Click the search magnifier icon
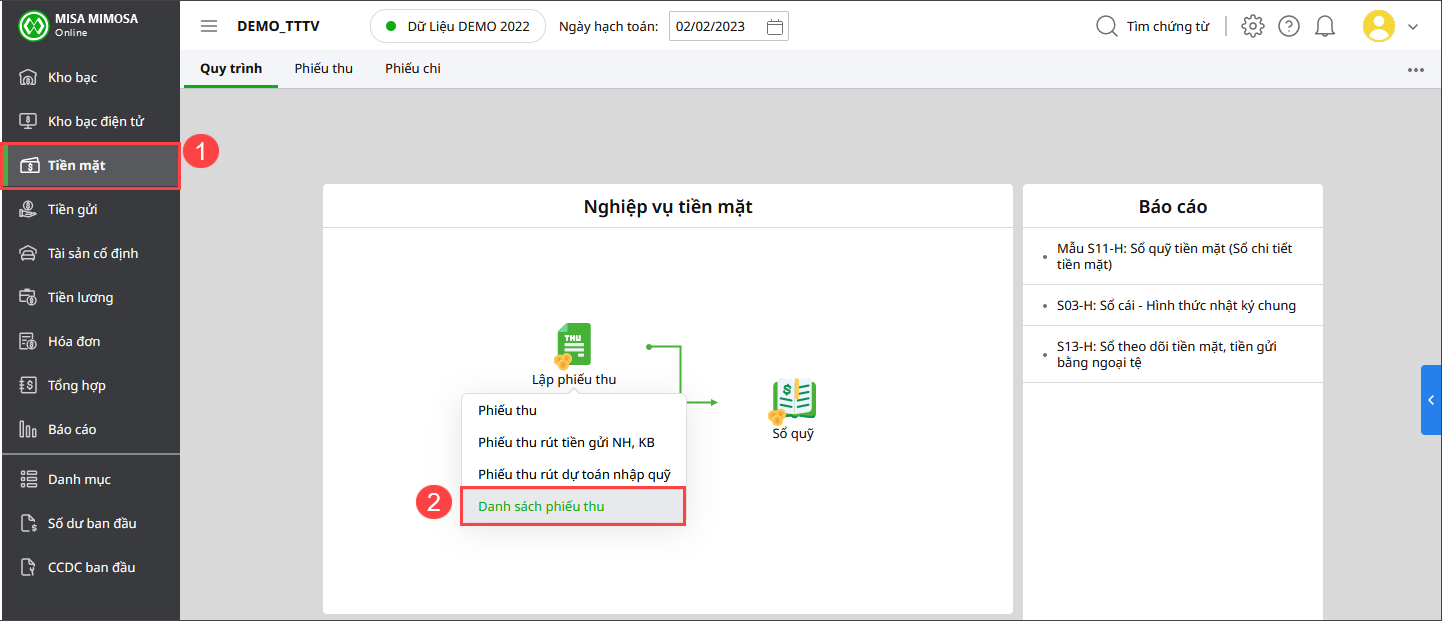Screen dimensions: 1442x621 coord(1106,27)
